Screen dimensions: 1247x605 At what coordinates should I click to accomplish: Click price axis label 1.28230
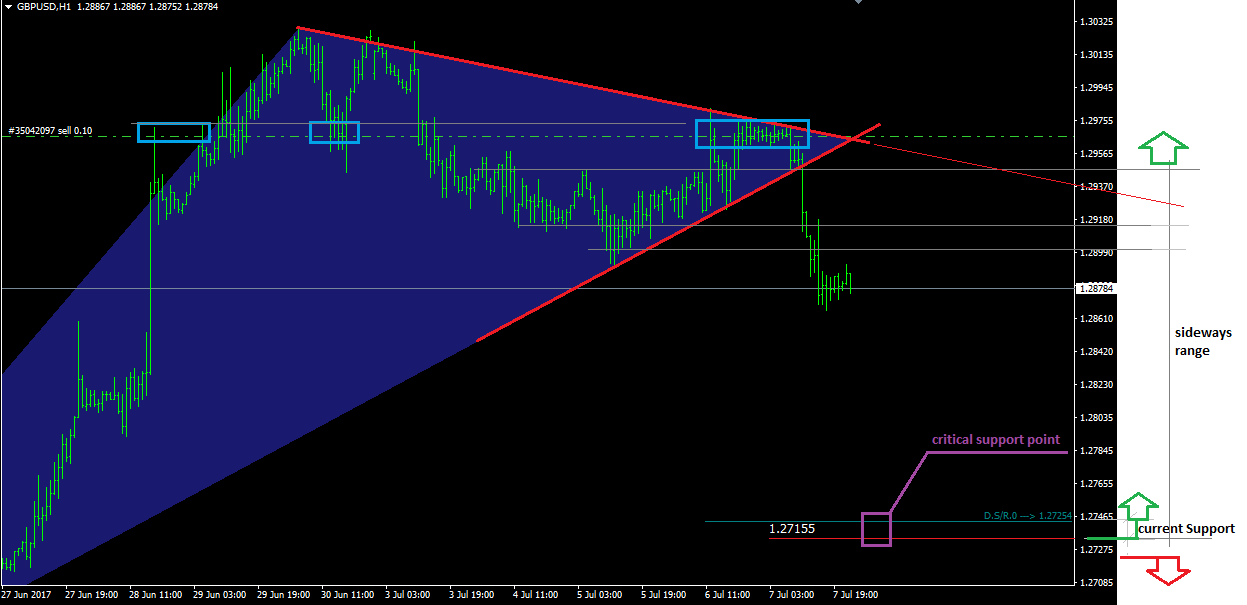[1097, 384]
